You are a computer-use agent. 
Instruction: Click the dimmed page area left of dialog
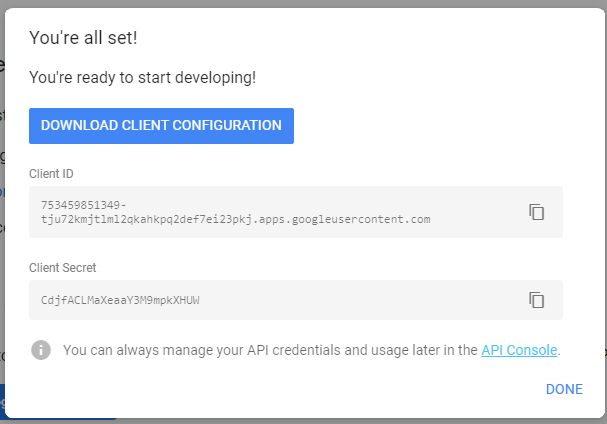coord(2,250)
